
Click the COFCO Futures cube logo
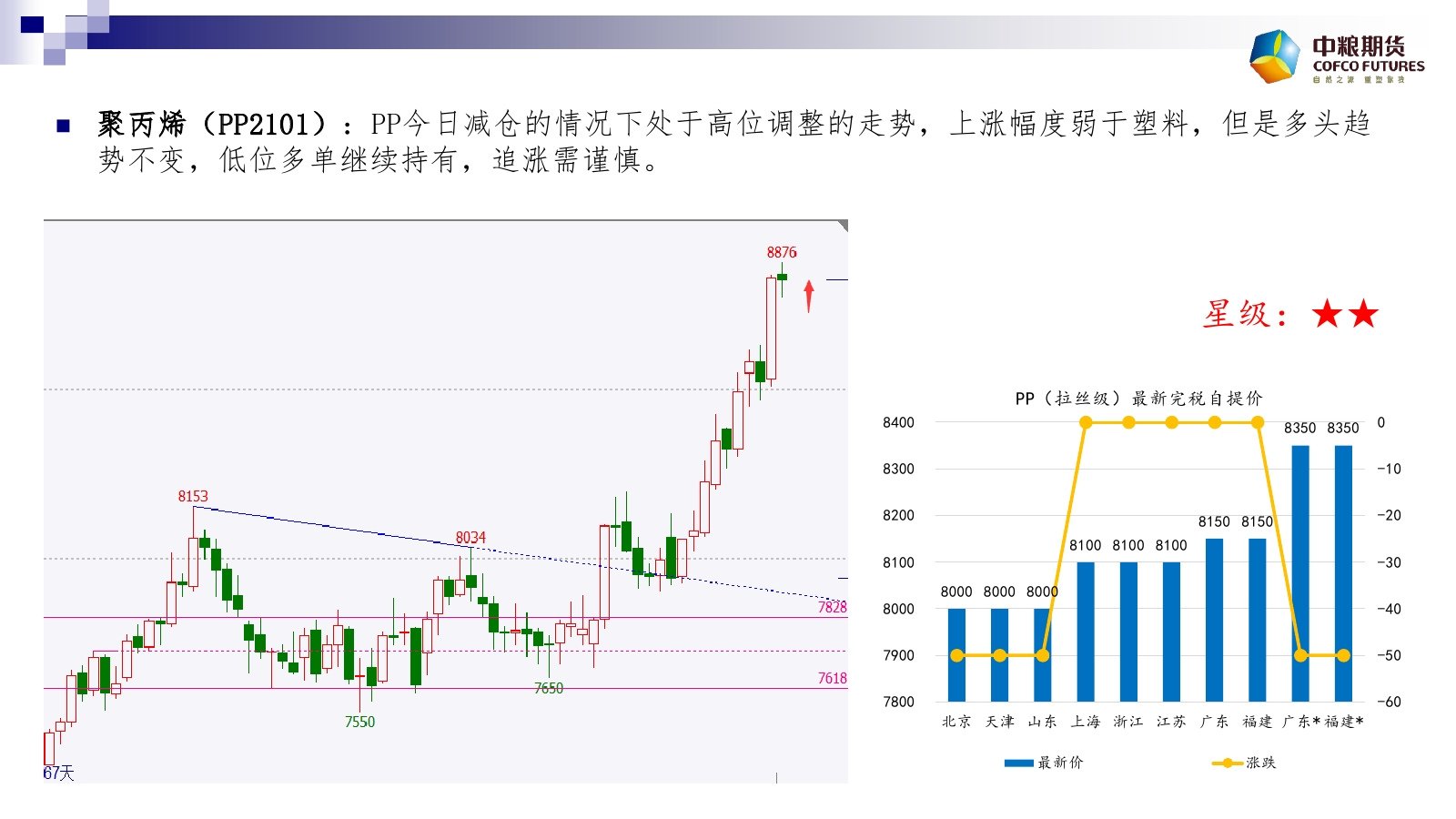[x=1275, y=56]
